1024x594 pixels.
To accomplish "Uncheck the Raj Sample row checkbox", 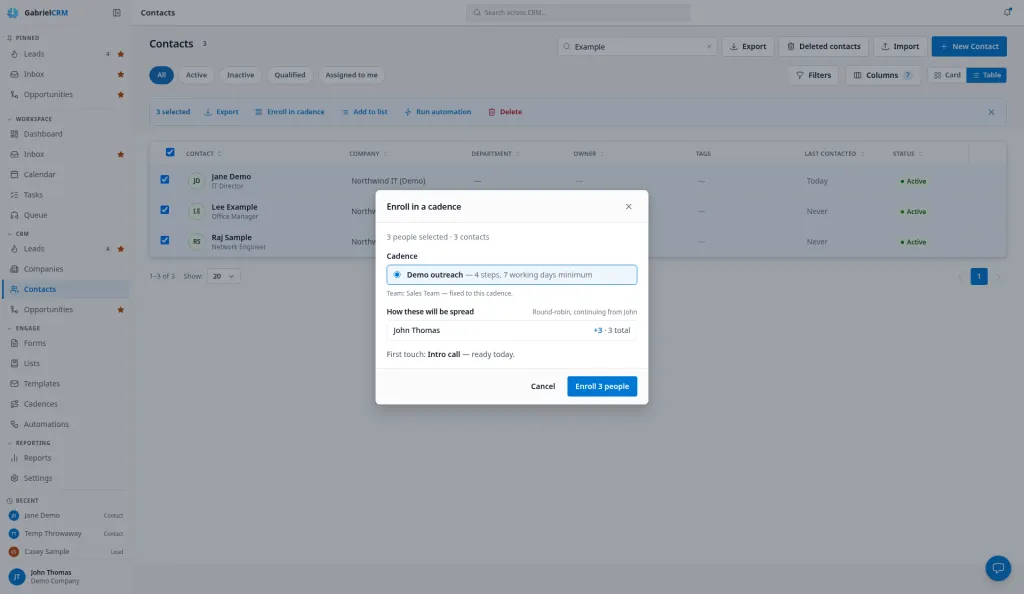I will click(x=165, y=240).
